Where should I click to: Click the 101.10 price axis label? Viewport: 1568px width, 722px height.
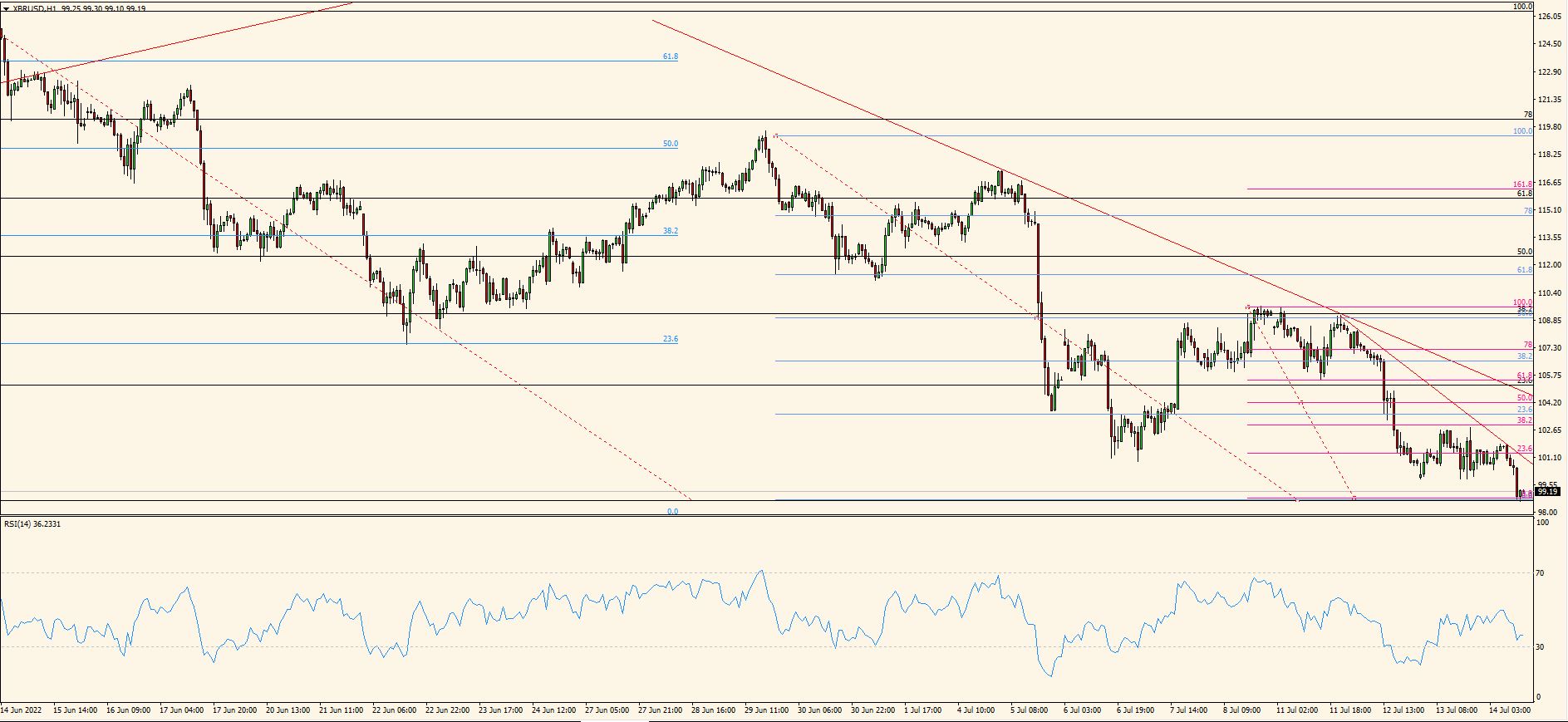[1551, 458]
